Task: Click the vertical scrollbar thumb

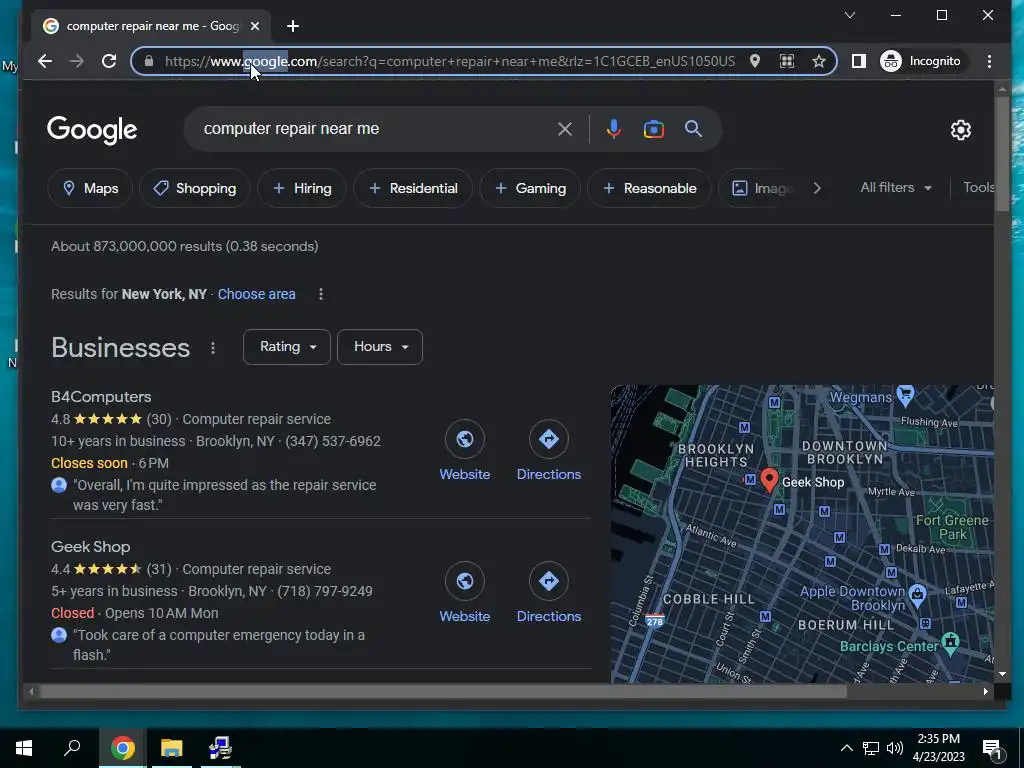Action: (x=1002, y=153)
